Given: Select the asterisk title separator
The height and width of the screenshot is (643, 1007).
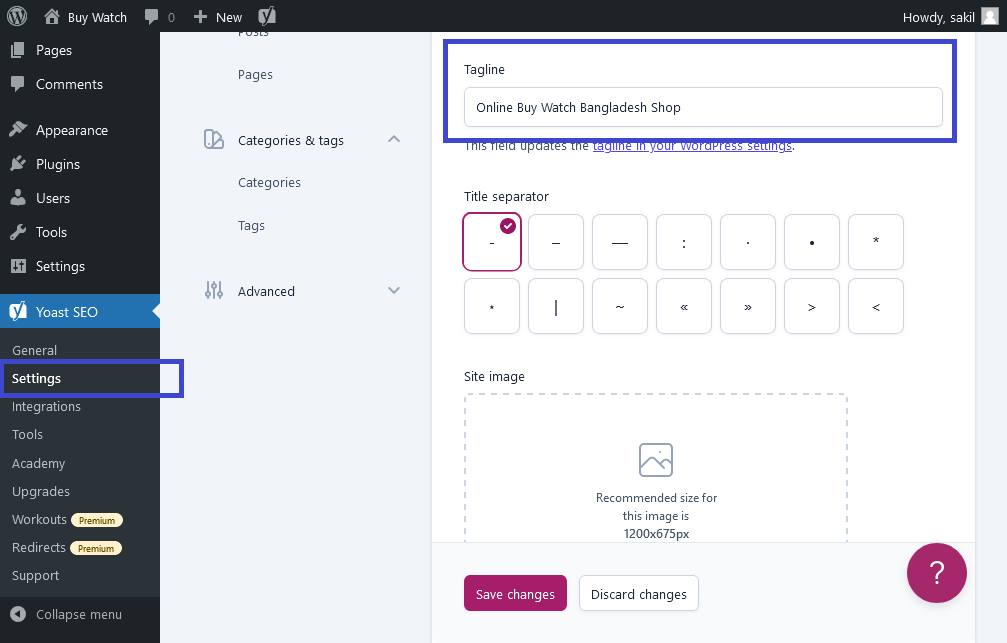Looking at the screenshot, I should coord(876,242).
